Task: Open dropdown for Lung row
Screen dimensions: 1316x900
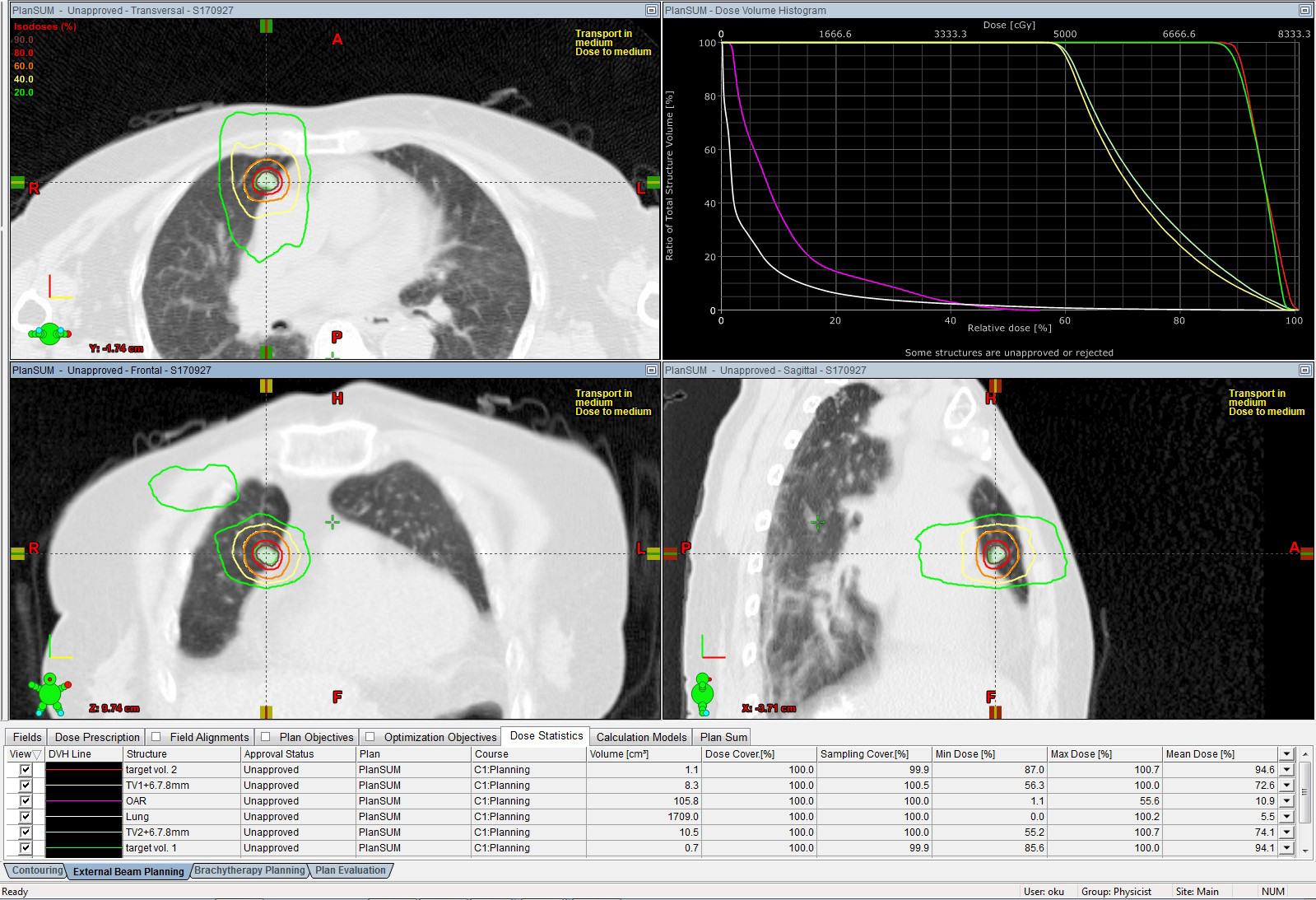Action: pos(1287,817)
